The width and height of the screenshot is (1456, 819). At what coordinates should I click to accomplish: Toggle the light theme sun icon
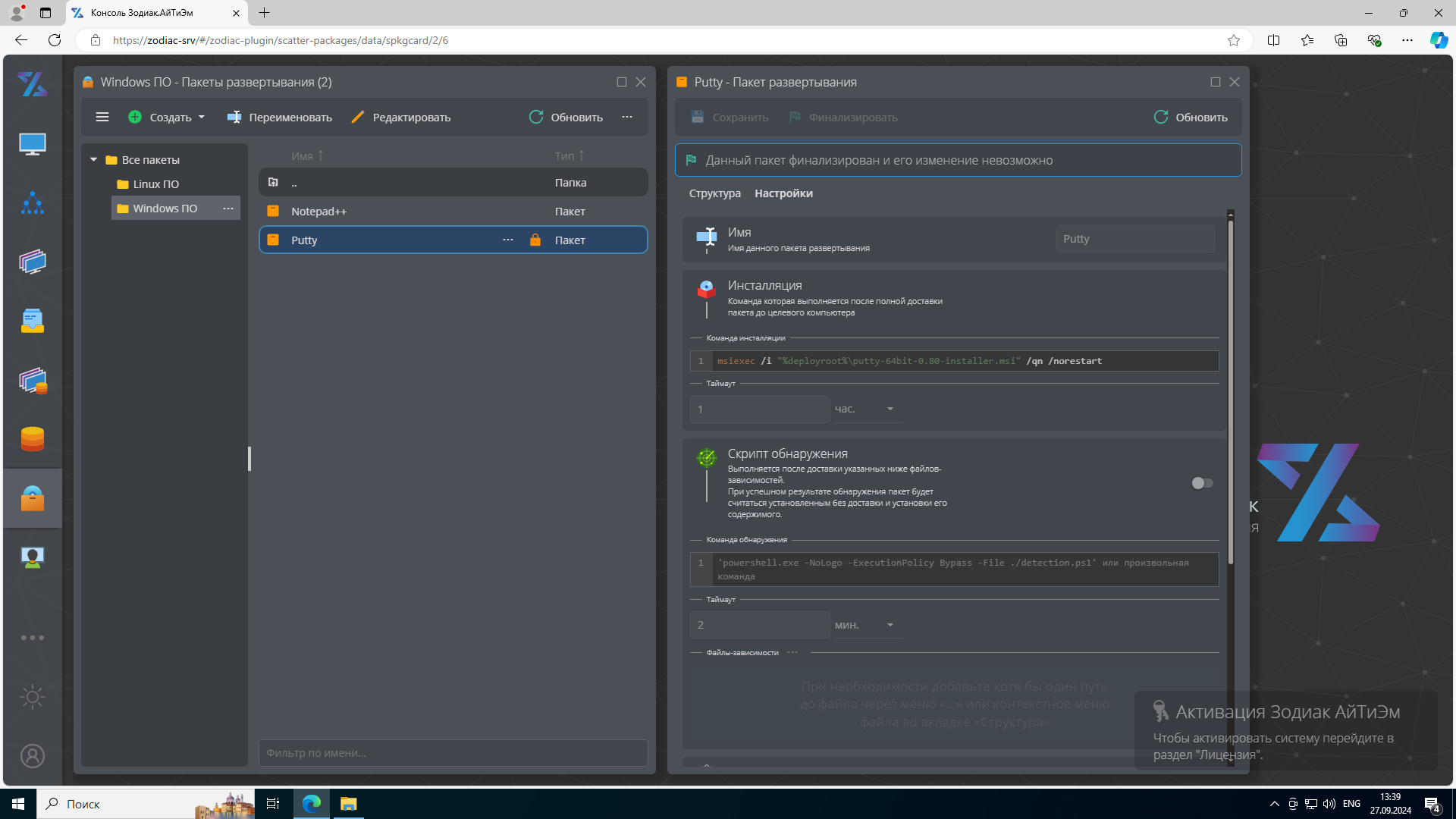point(33,697)
